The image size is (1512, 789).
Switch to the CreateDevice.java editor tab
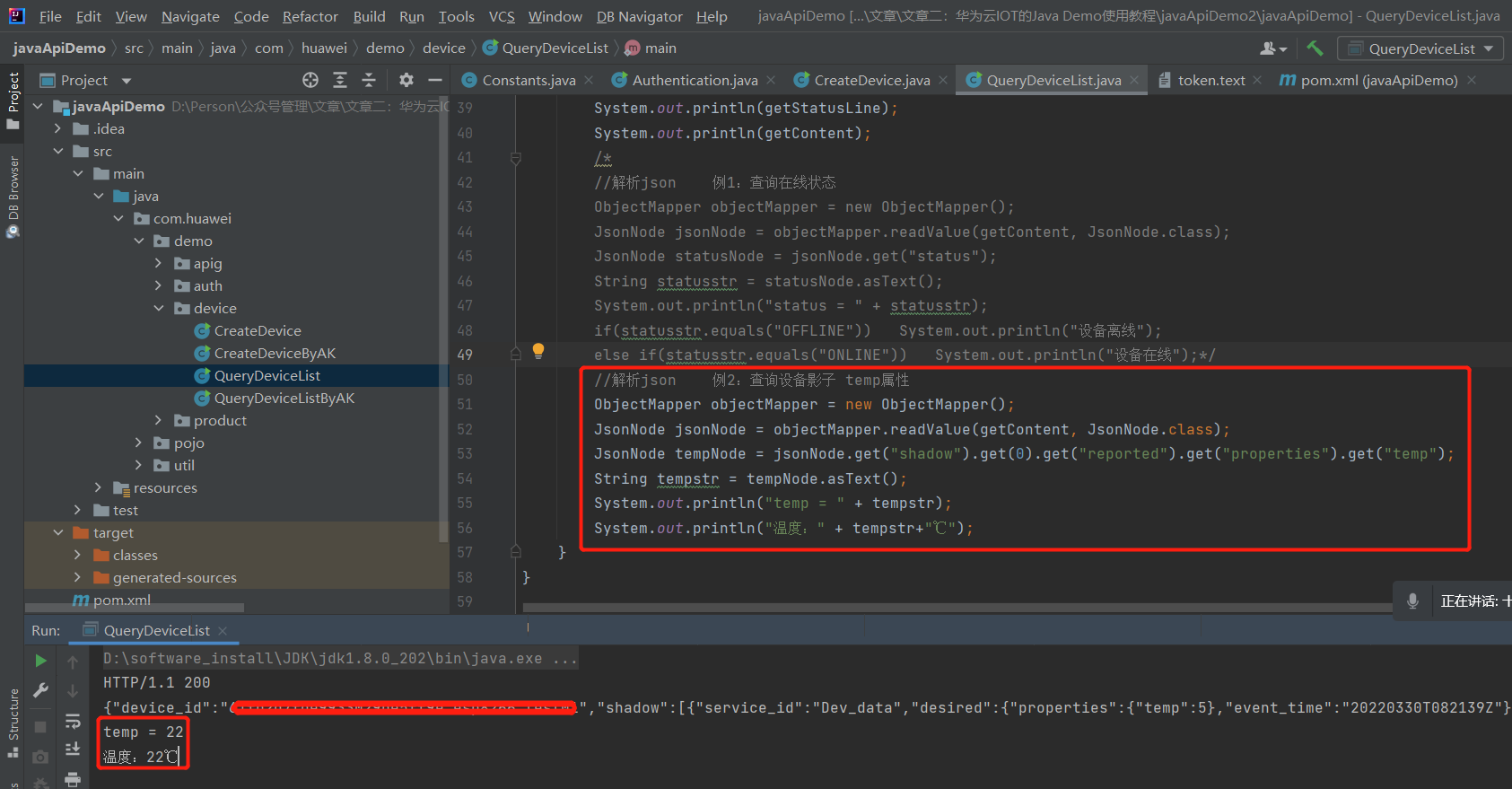[870, 80]
